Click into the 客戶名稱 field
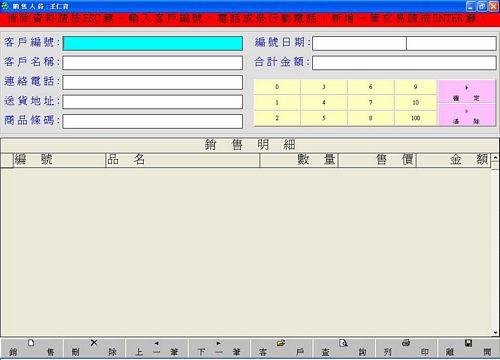 (153, 63)
